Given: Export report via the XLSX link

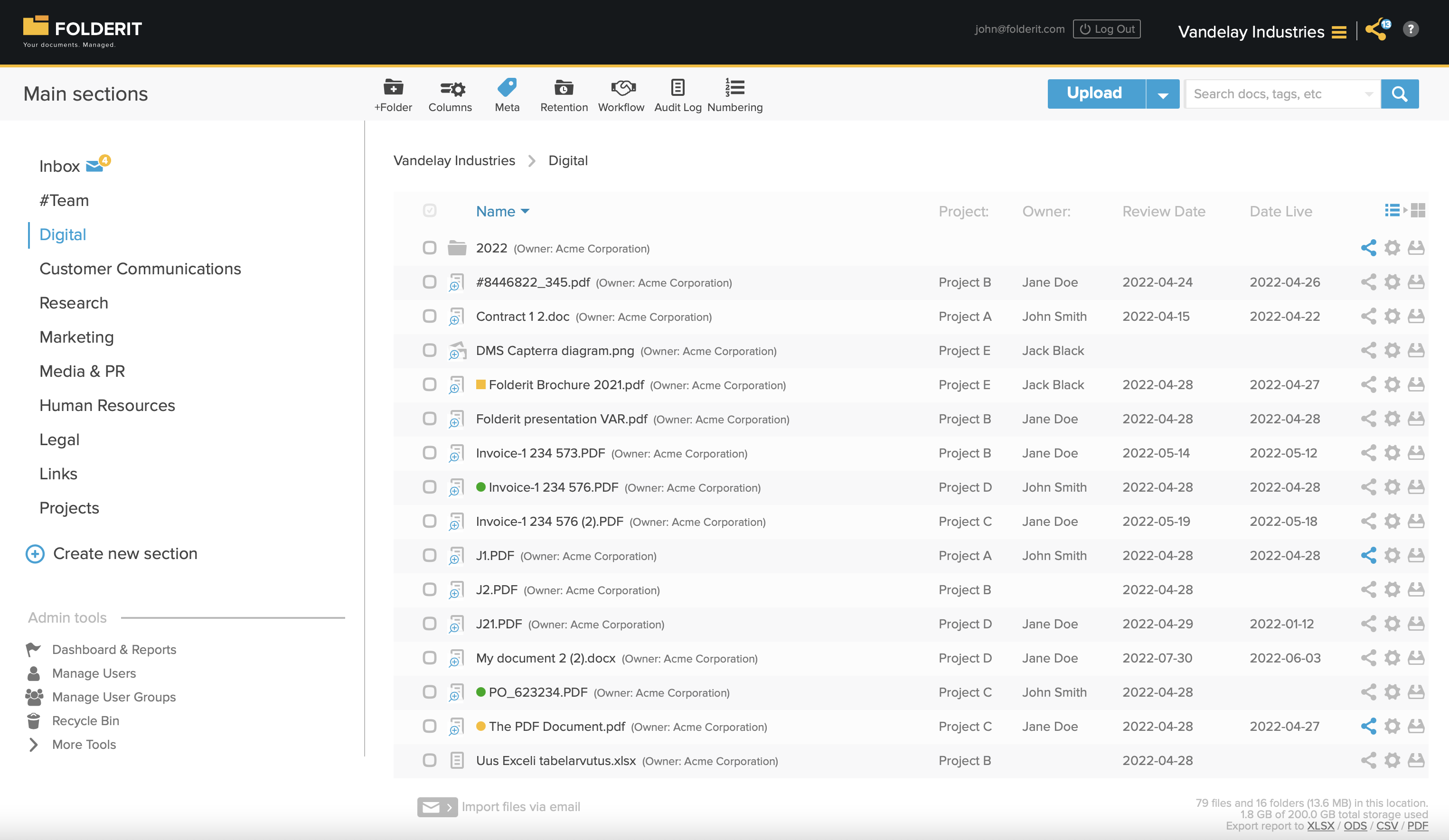Looking at the screenshot, I should (x=1320, y=826).
